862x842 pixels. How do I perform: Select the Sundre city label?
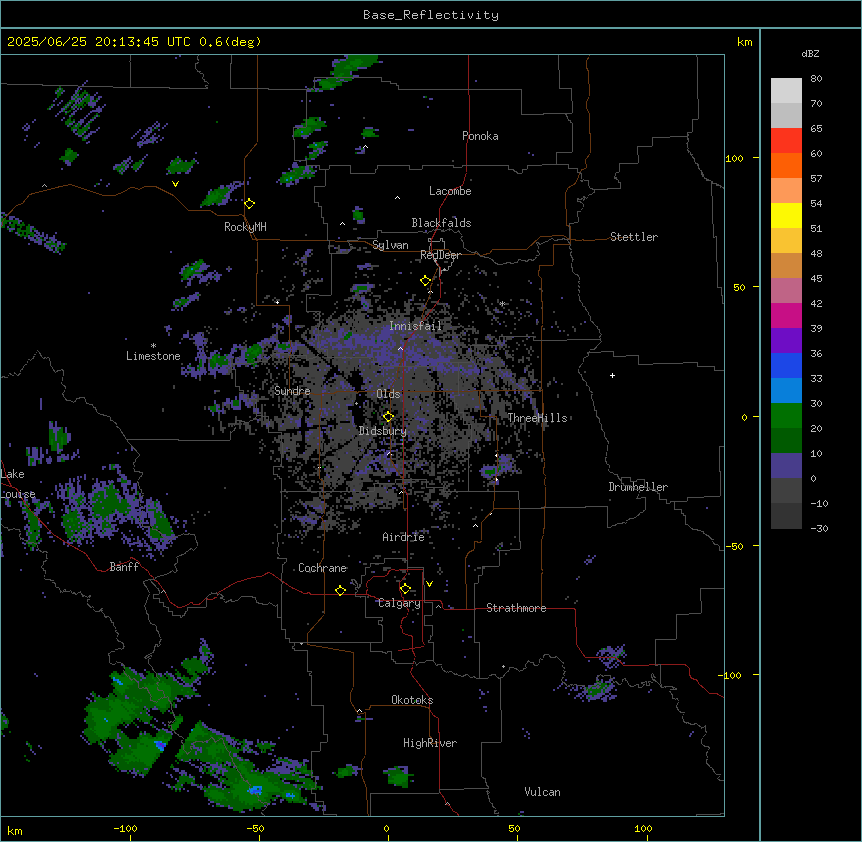click(292, 391)
